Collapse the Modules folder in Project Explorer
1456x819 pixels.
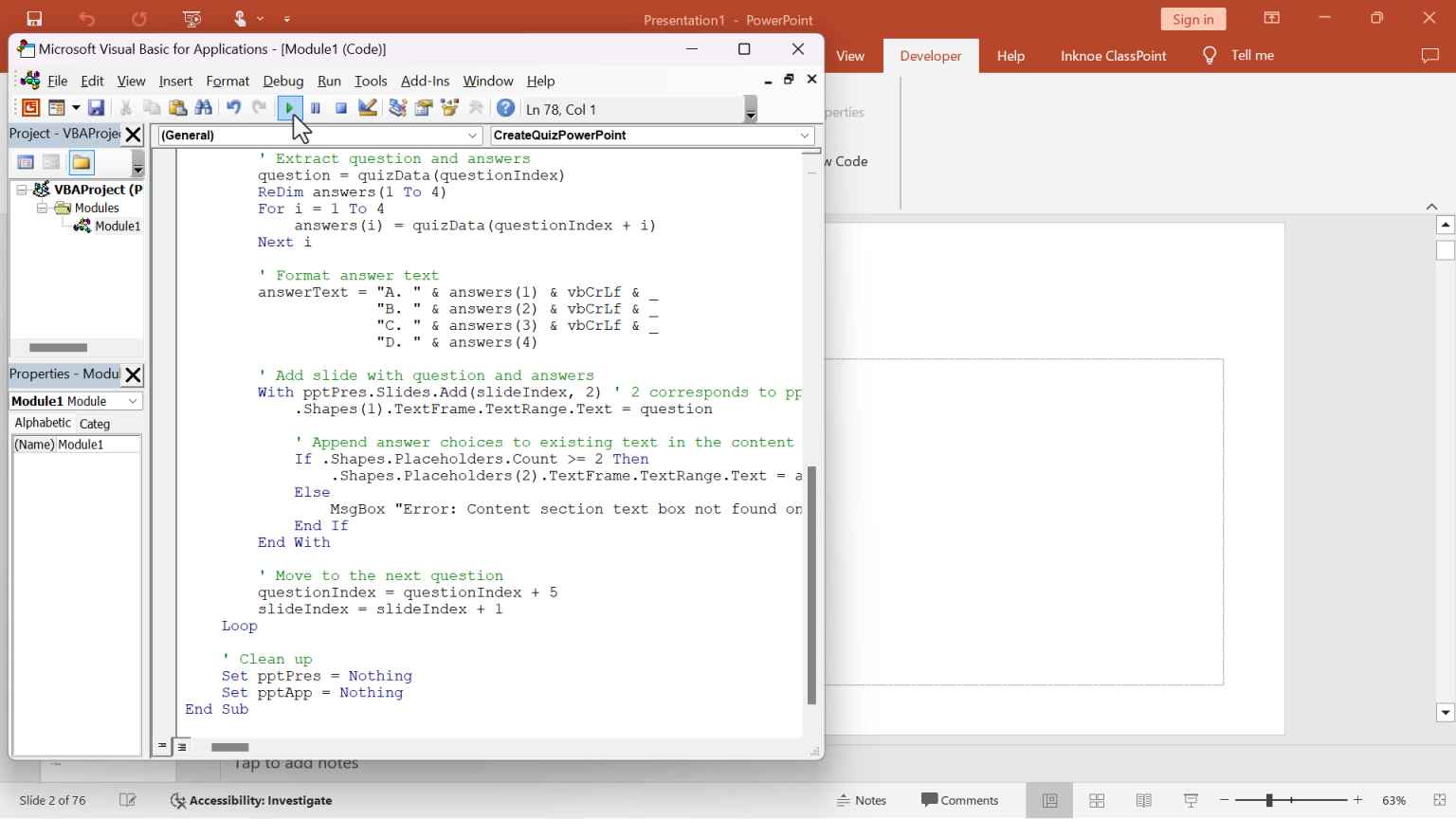(42, 208)
